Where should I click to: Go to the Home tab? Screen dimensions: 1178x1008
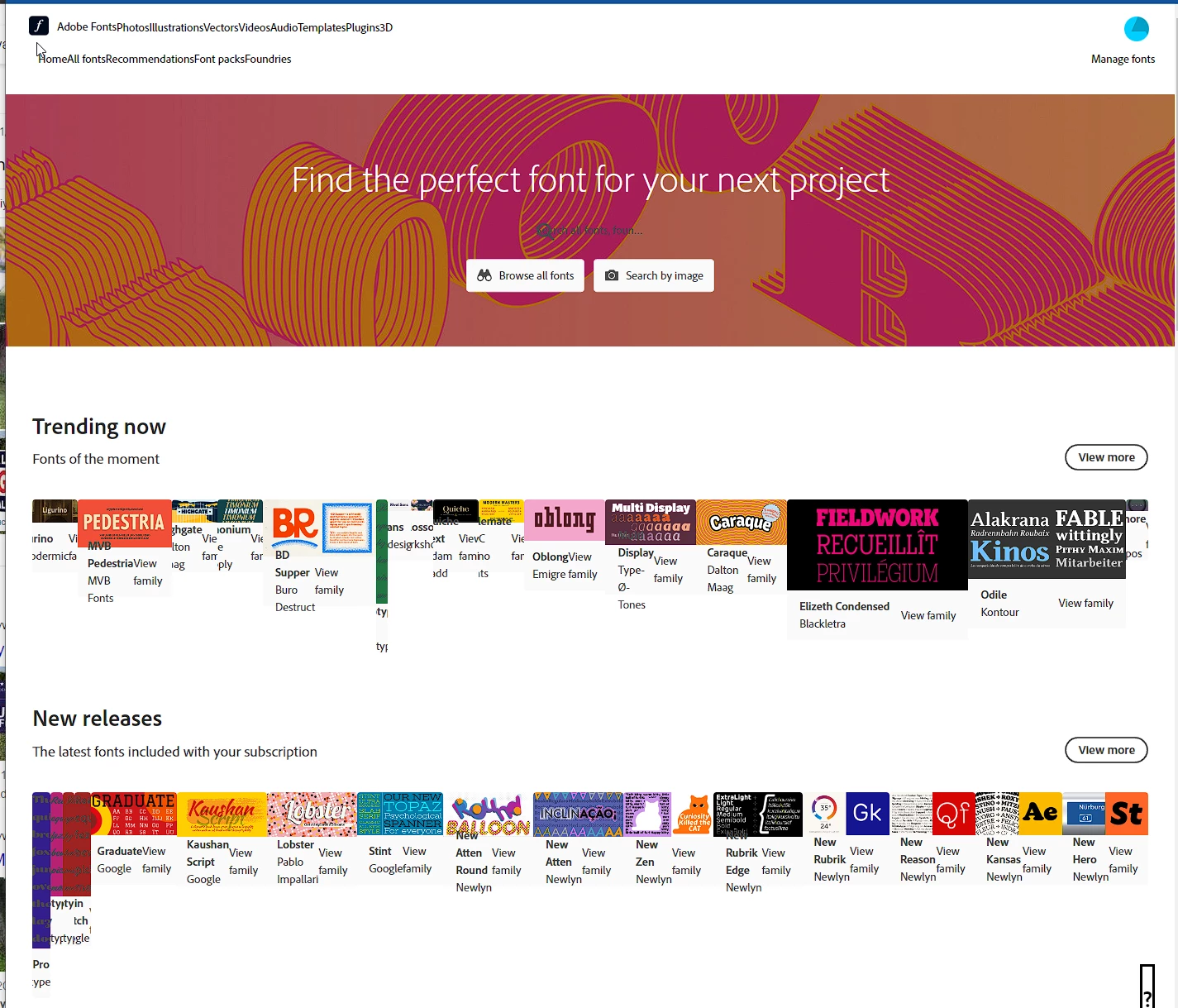(52, 59)
